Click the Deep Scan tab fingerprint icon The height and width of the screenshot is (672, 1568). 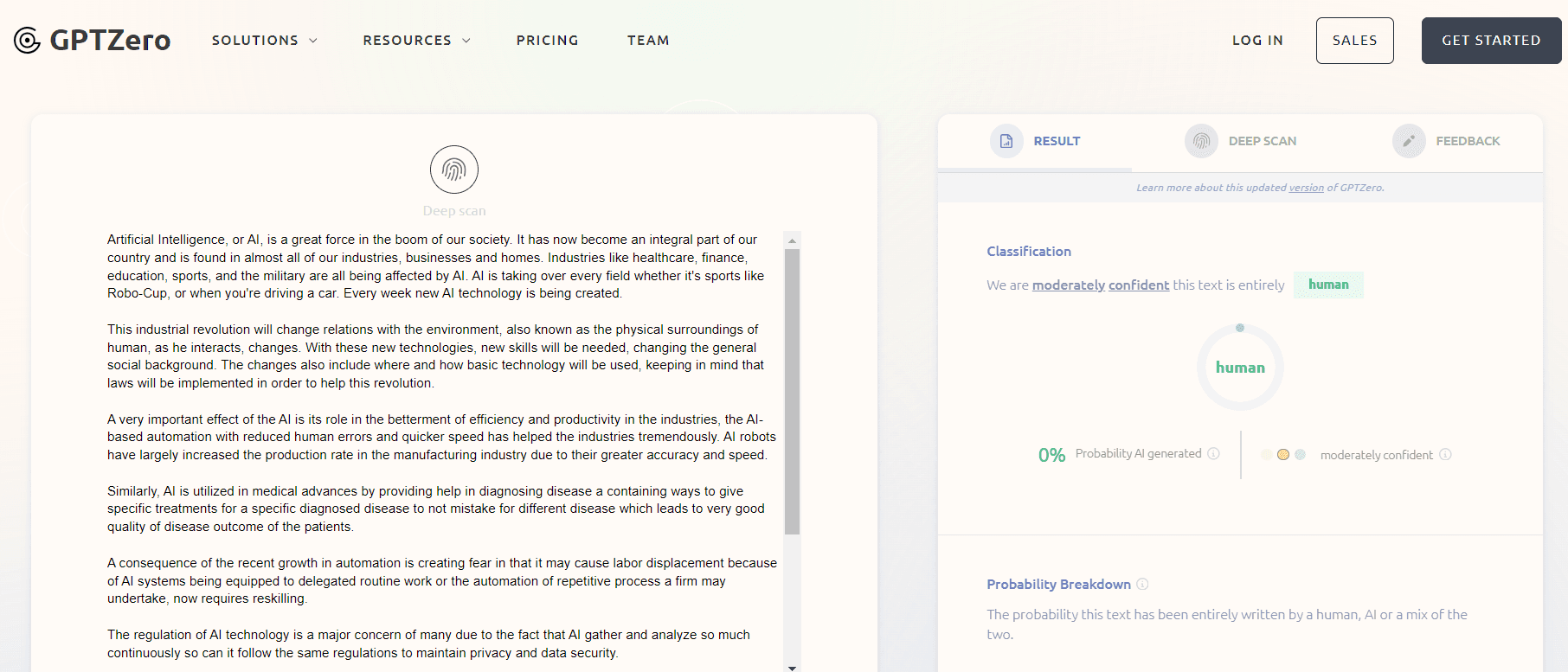[1201, 141]
